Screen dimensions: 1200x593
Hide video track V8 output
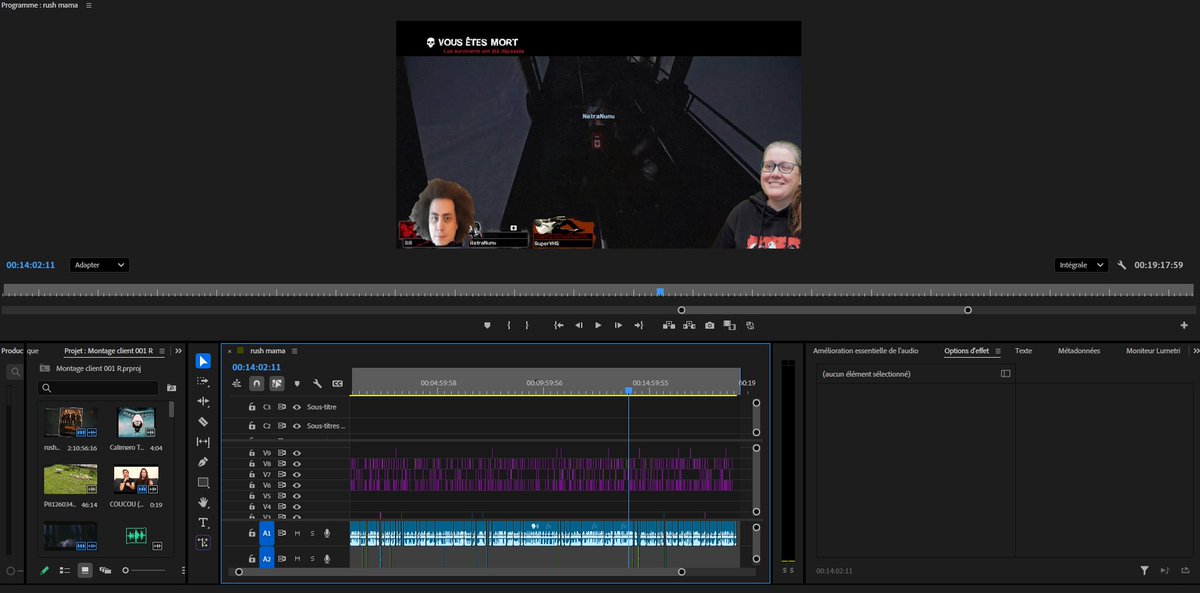click(297, 464)
